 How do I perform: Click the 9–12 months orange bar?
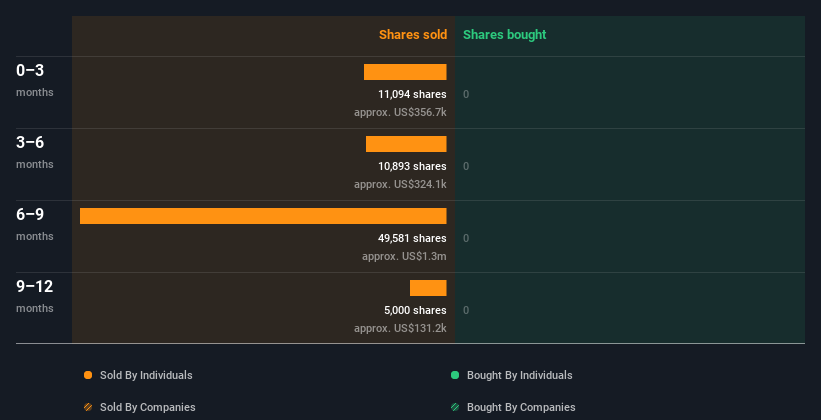[x=428, y=288]
